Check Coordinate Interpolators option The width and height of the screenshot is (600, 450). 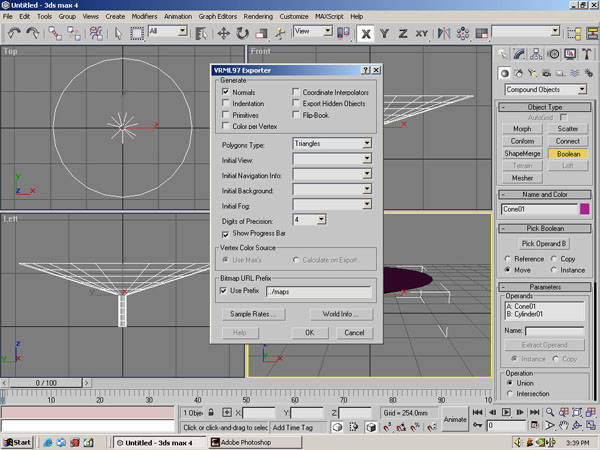pos(296,92)
